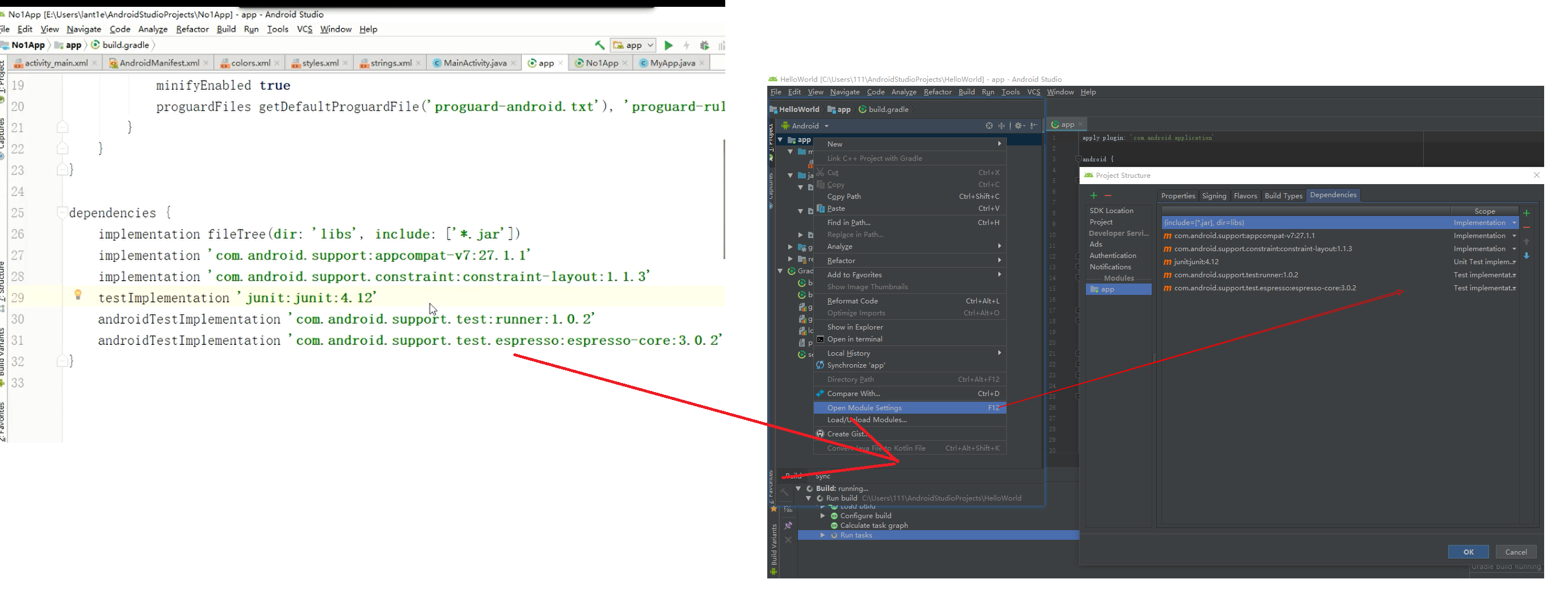Click fold marker at line 21

pos(62,127)
